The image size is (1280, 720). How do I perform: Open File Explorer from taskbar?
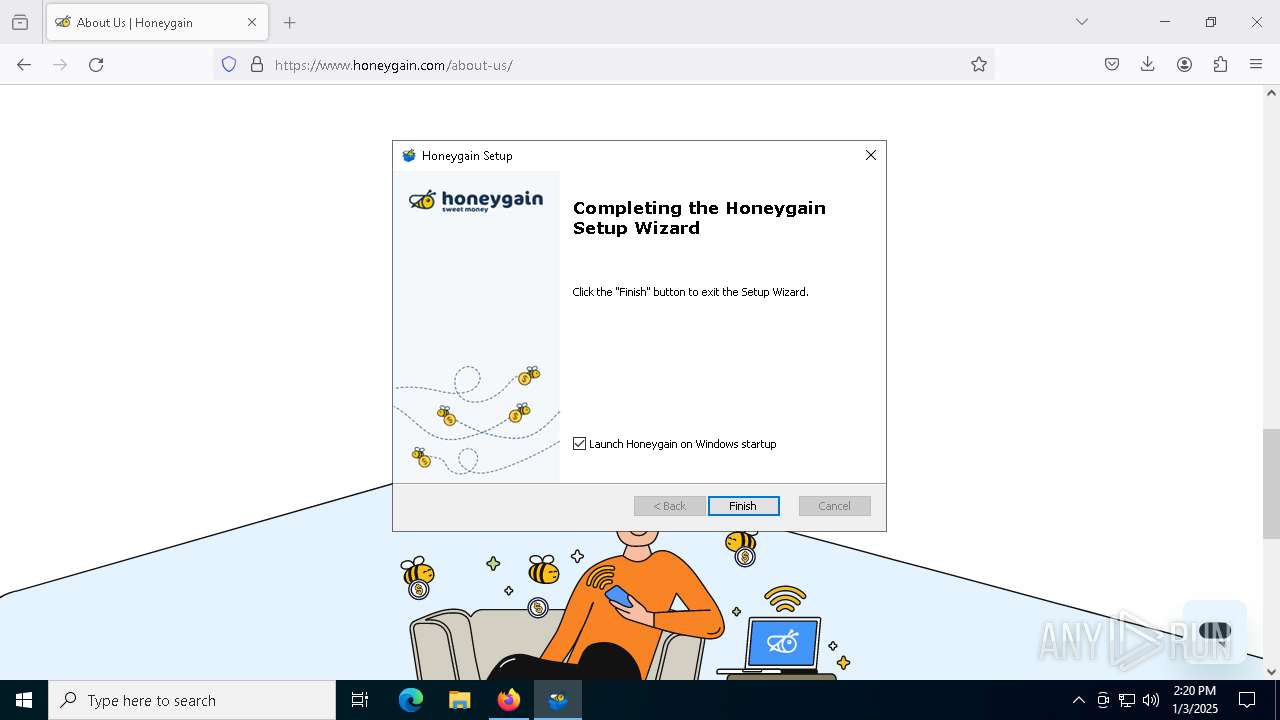coord(460,700)
